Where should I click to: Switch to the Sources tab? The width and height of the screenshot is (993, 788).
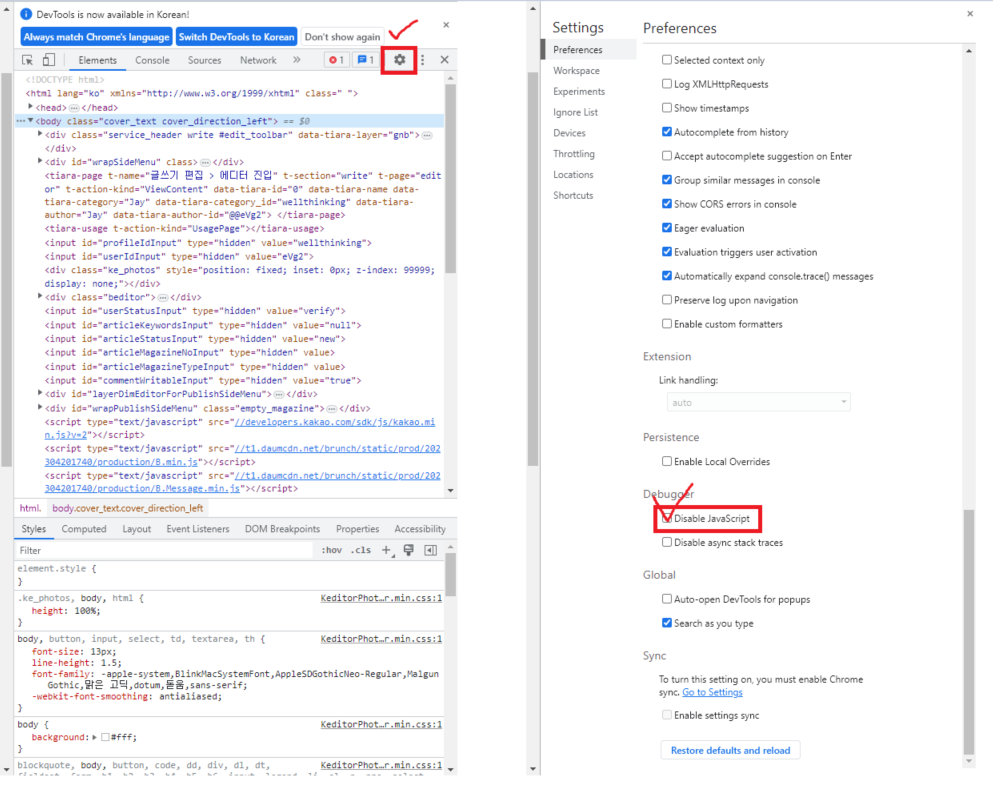[x=205, y=60]
